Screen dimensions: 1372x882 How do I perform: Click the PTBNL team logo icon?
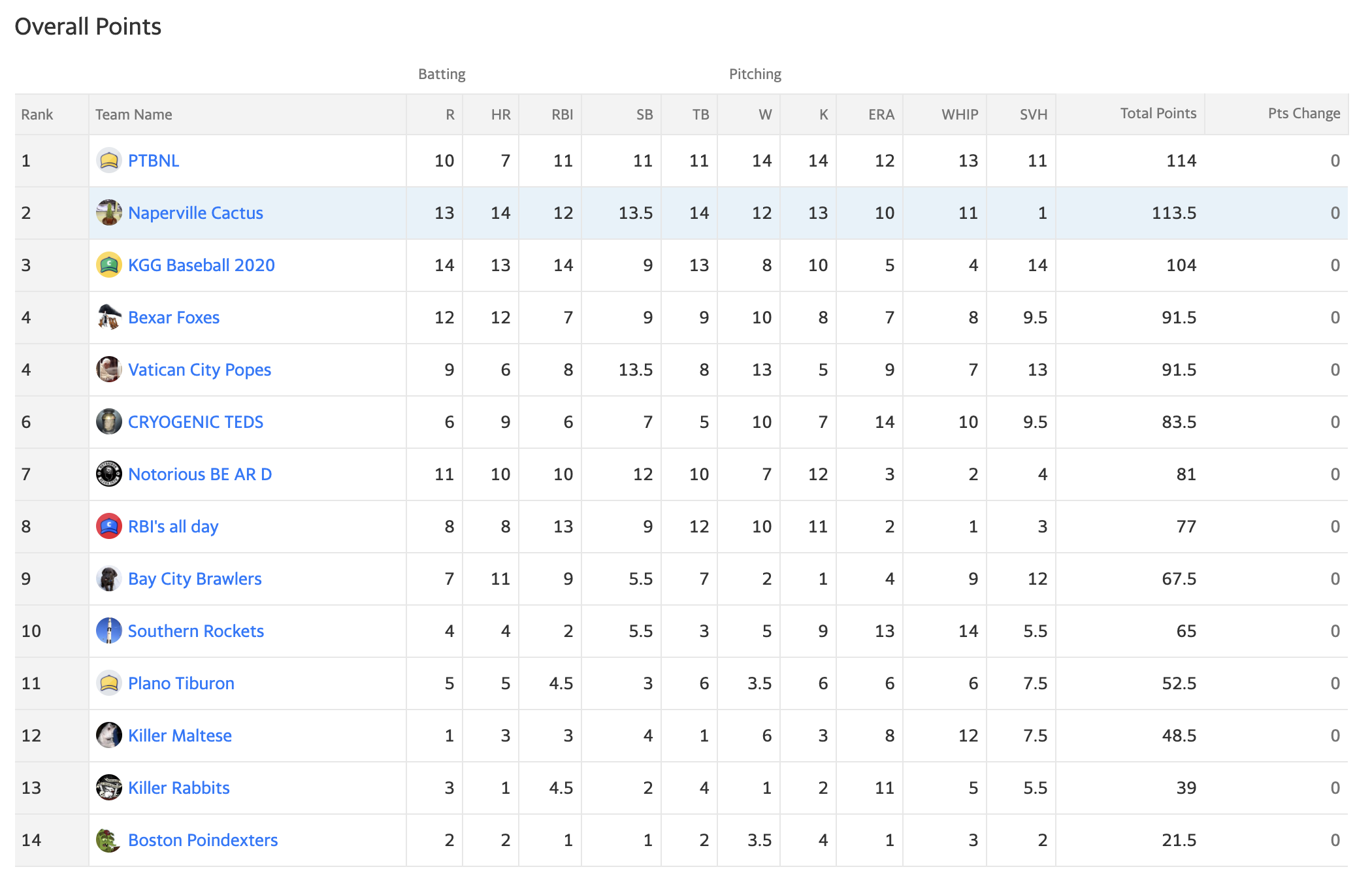tap(109, 160)
